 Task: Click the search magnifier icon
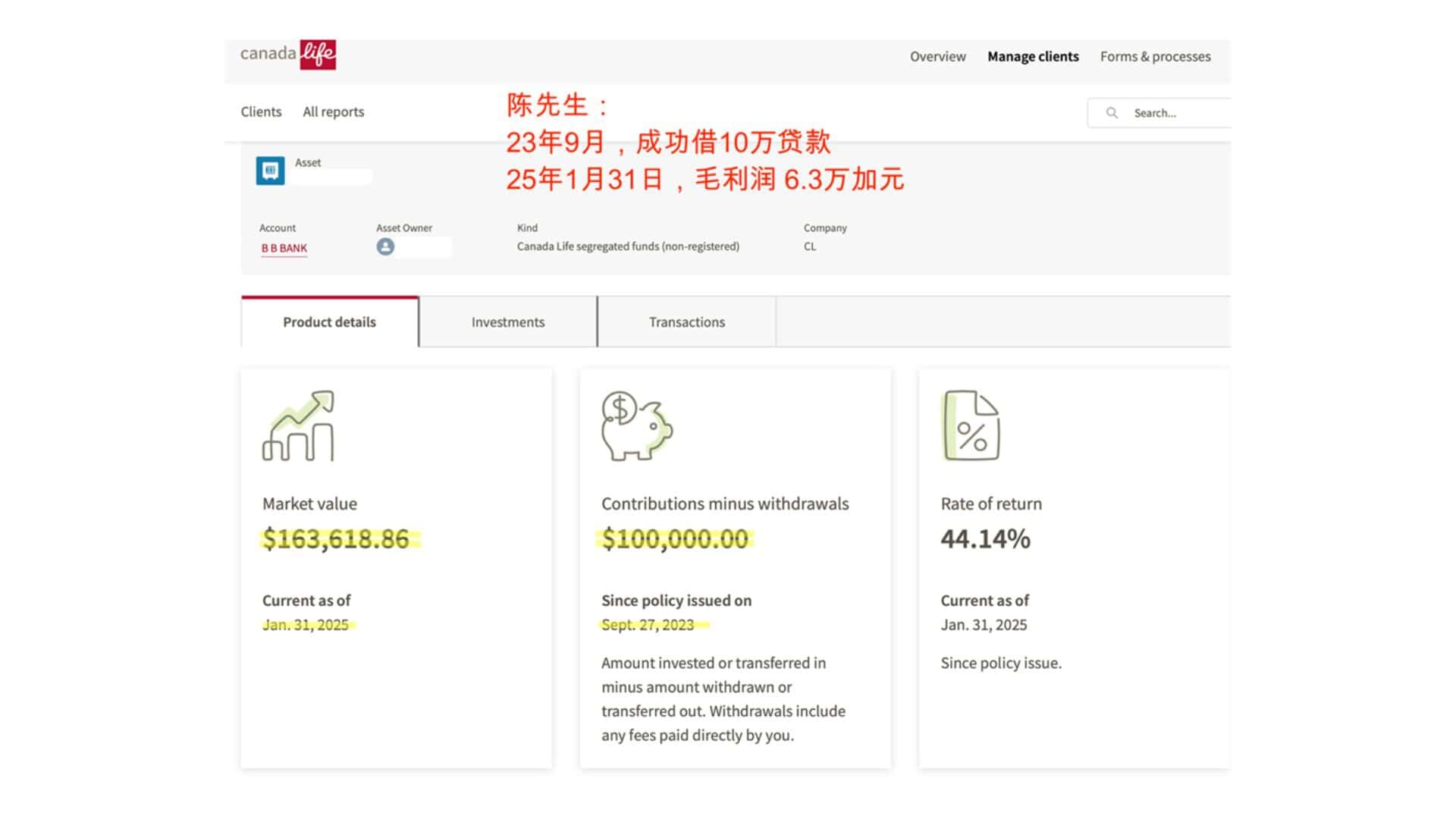[x=1112, y=113]
